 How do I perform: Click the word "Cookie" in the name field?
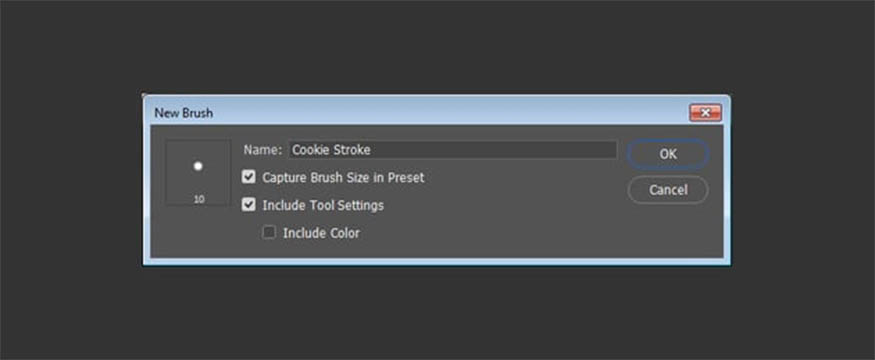(310, 150)
